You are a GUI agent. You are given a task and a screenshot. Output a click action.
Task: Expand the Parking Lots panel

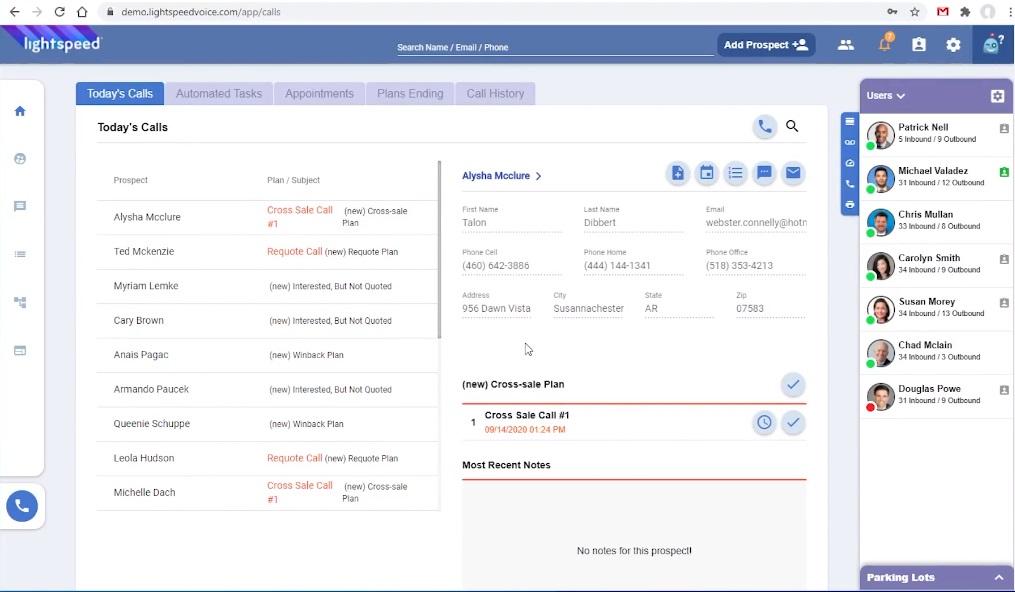(997, 578)
